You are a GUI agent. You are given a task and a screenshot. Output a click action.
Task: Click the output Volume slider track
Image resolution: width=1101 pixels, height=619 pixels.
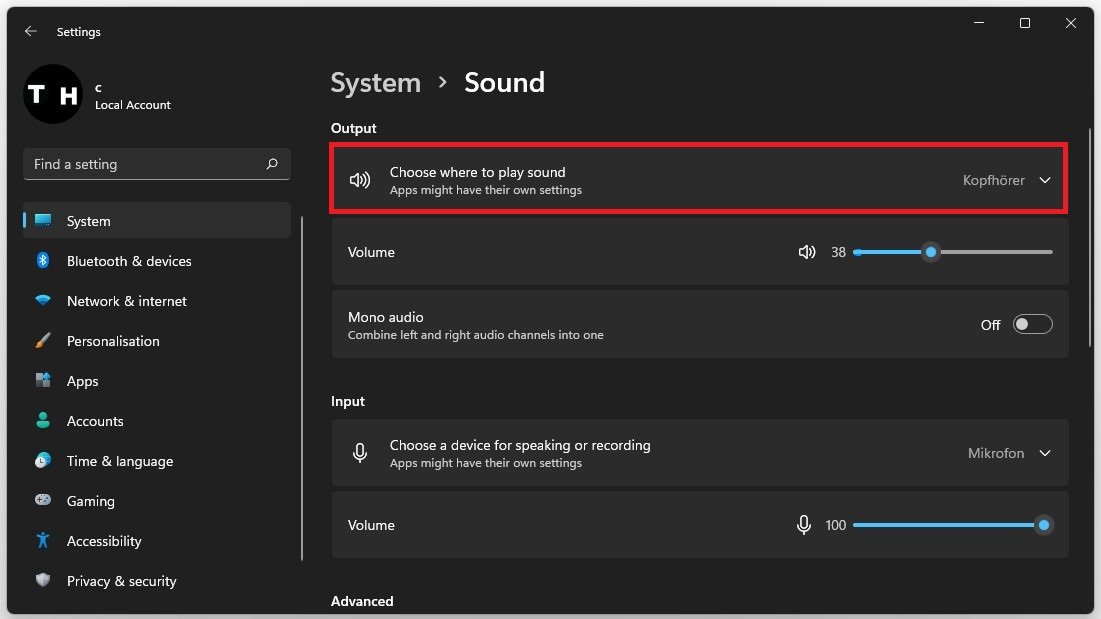(x=990, y=252)
